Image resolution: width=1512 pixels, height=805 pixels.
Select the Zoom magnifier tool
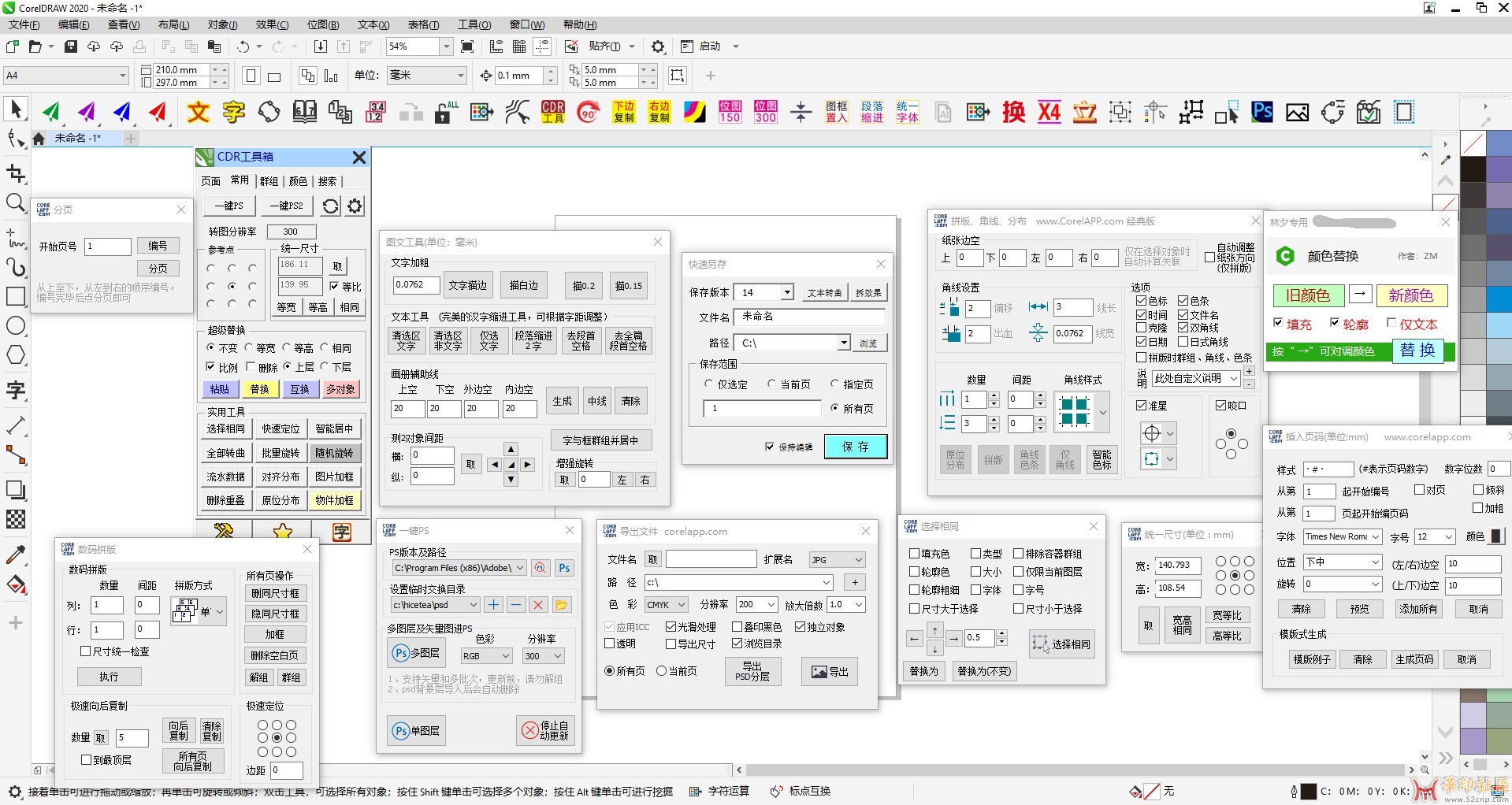coord(16,203)
